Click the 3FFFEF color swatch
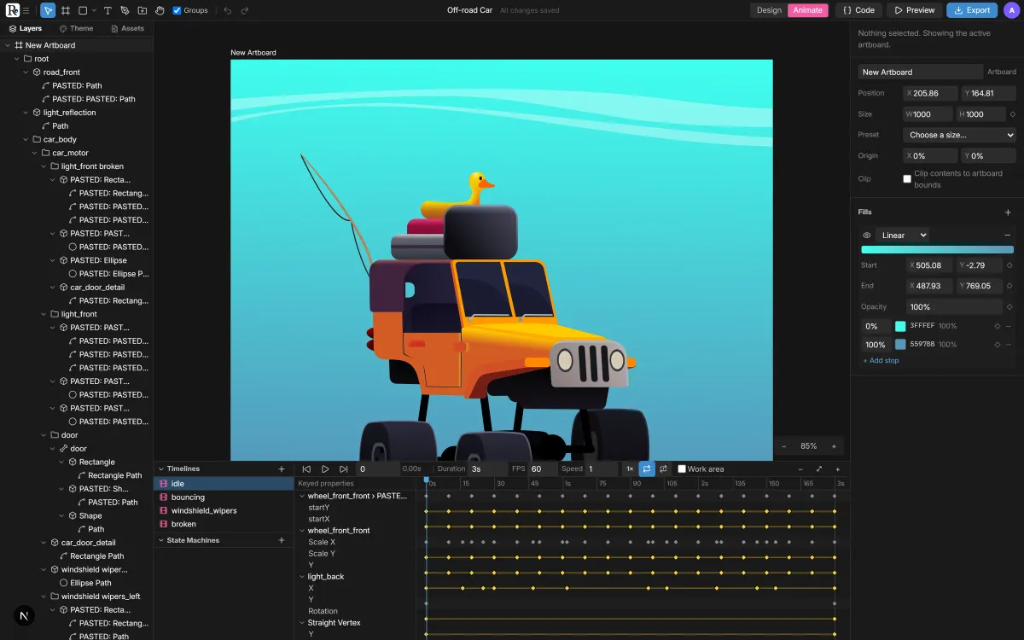This screenshot has width=1024, height=640. pyautogui.click(x=901, y=326)
